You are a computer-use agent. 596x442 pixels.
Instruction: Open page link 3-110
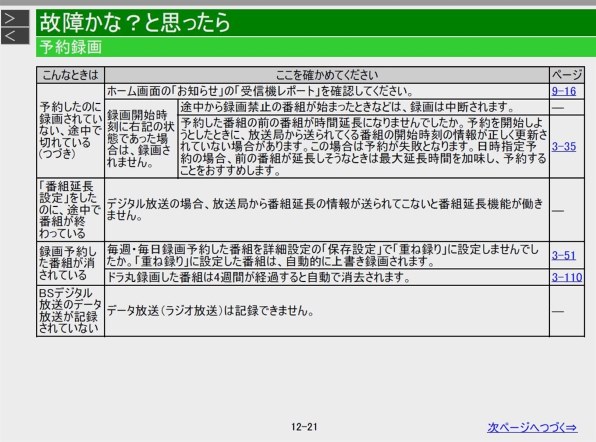coord(567,277)
